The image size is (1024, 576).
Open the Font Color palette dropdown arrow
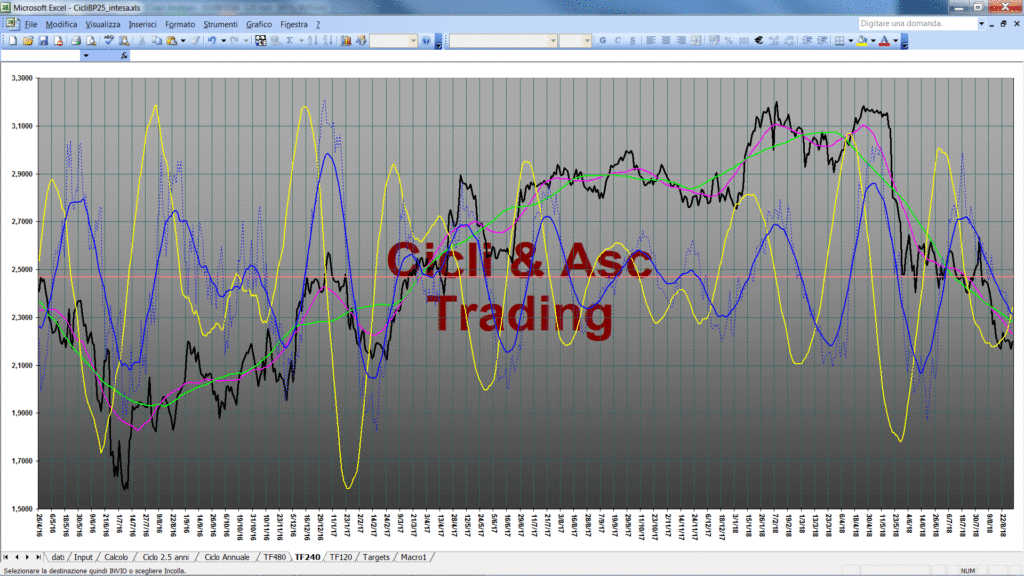coord(895,40)
